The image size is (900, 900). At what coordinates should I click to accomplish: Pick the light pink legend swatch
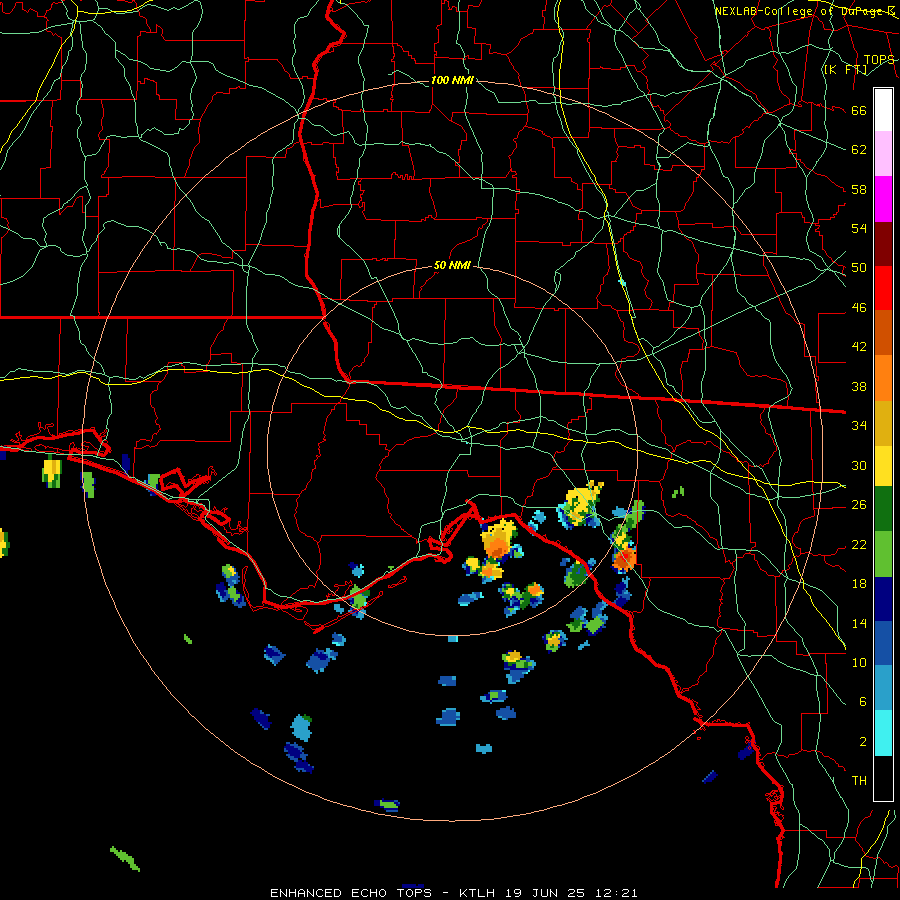click(883, 153)
